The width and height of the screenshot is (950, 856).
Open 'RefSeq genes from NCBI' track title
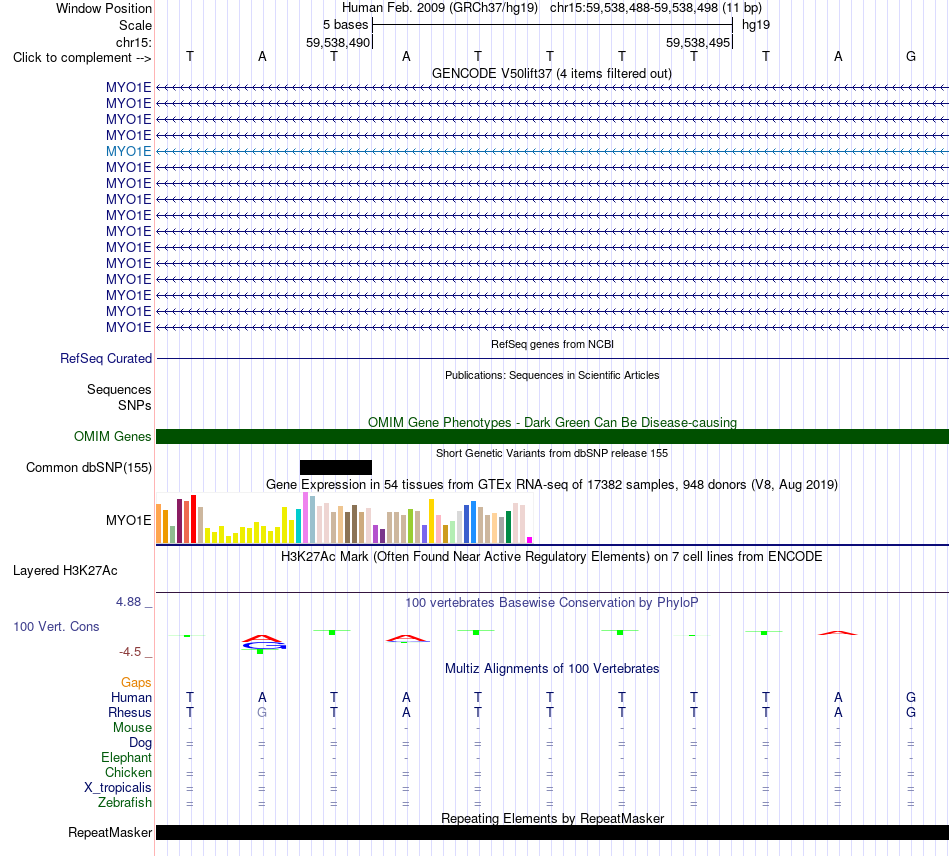coord(552,344)
